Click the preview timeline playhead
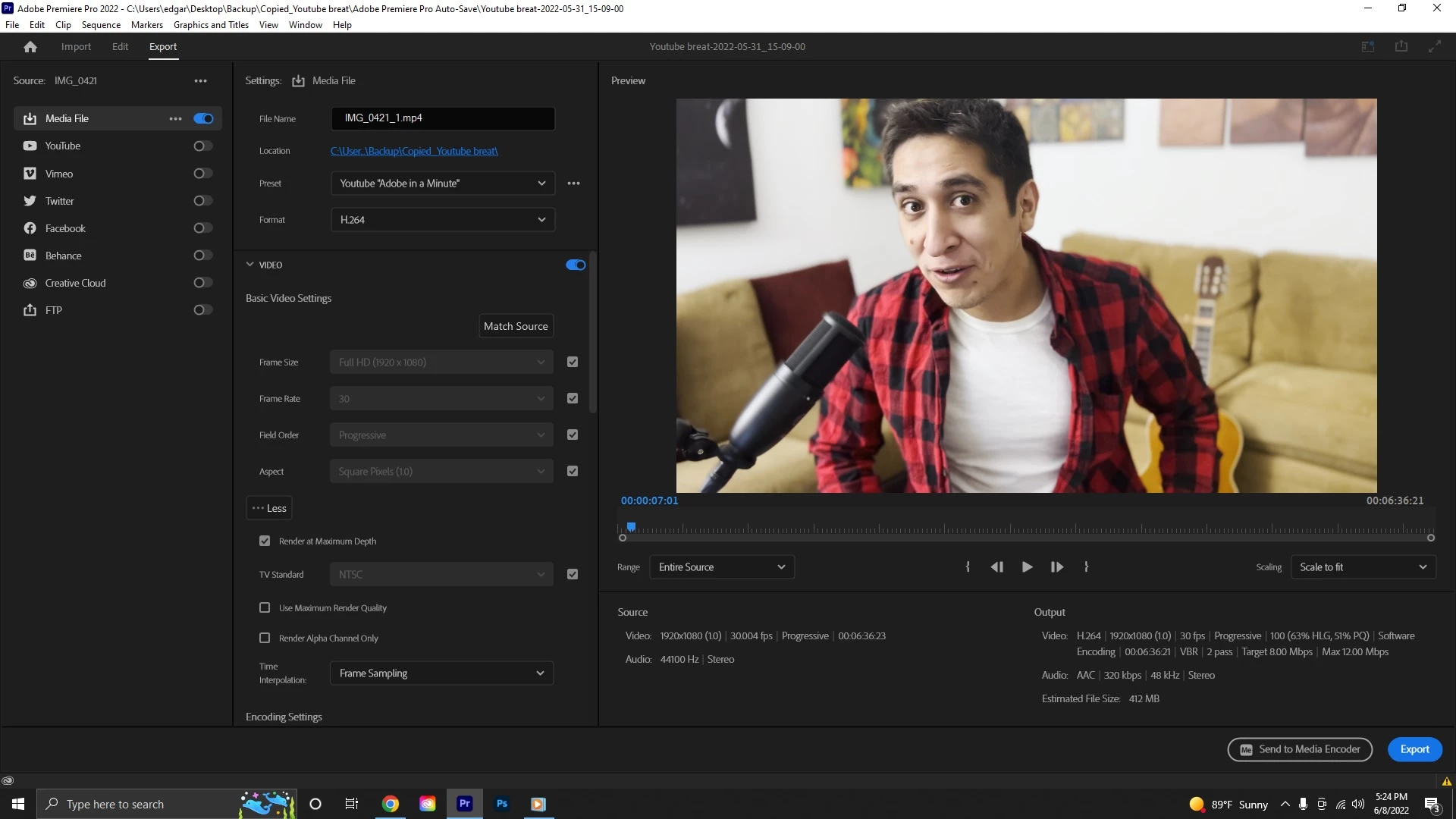The width and height of the screenshot is (1456, 819). tap(631, 527)
